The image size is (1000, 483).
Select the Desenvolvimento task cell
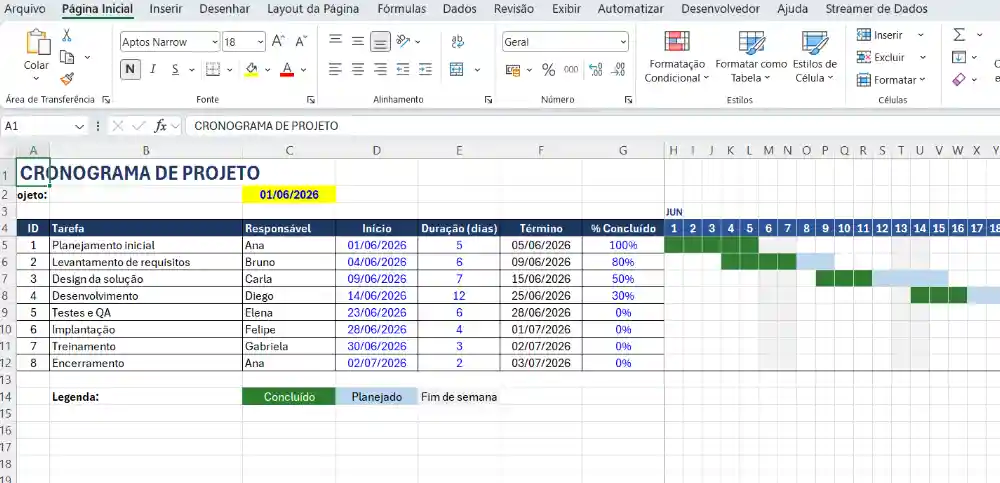coord(146,296)
